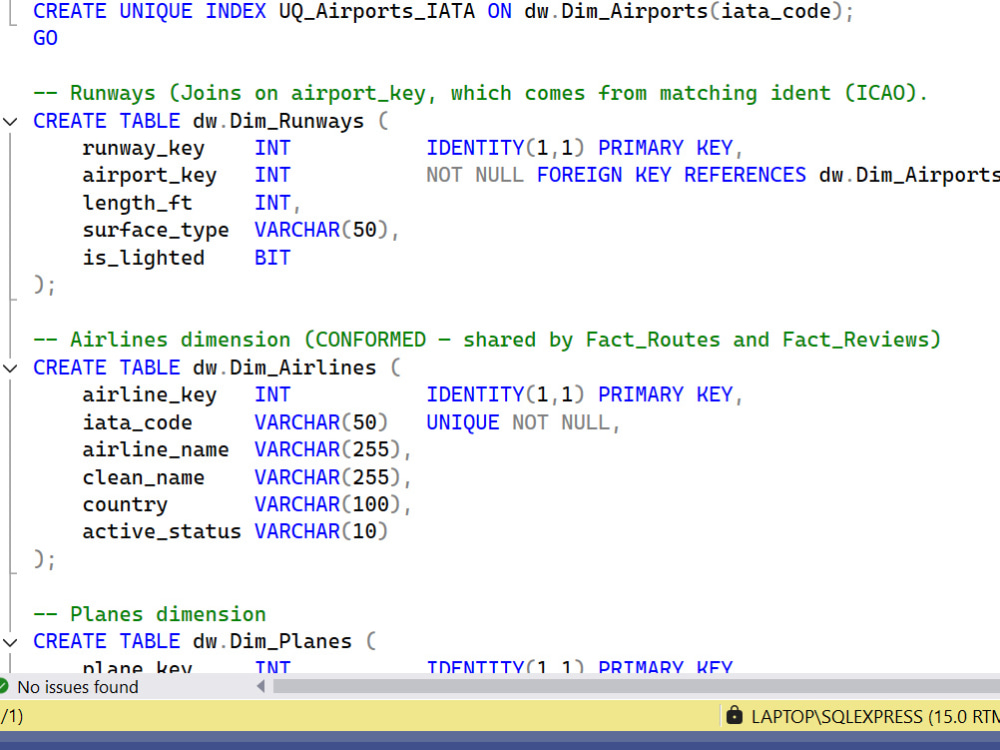Click the clean_name column name
This screenshot has width=1000, height=750.
tap(143, 478)
